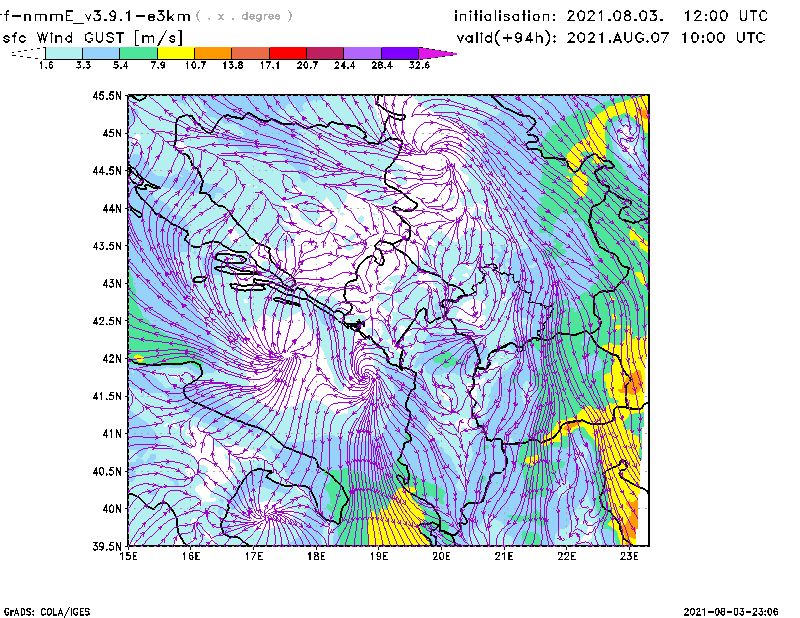Click the "42.5N" latitude label
800x618 pixels.
point(107,321)
